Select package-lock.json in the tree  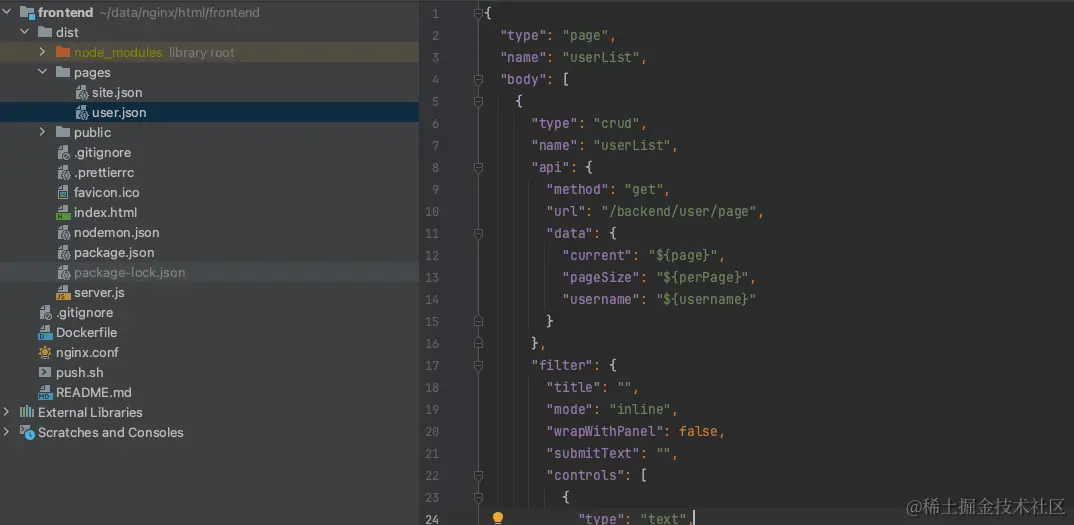129,272
